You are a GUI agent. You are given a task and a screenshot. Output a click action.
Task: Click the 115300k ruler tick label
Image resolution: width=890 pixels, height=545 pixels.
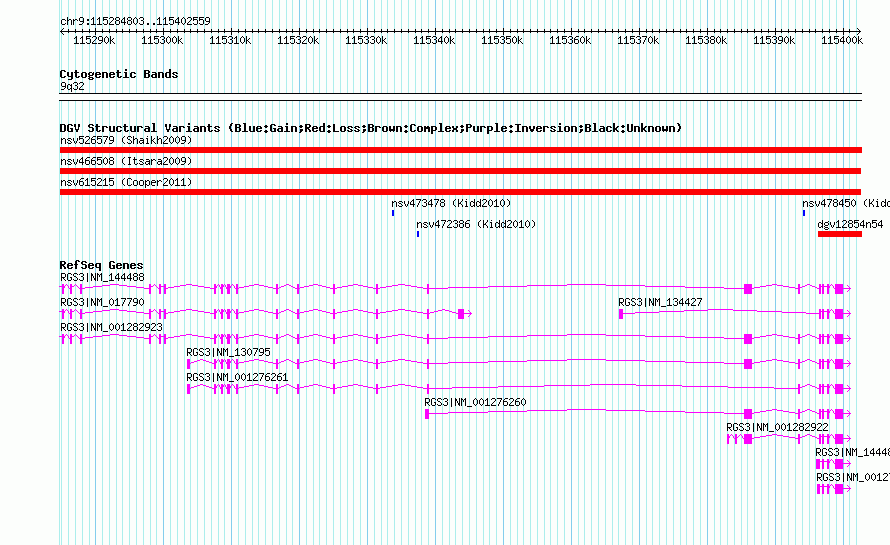tap(162, 40)
